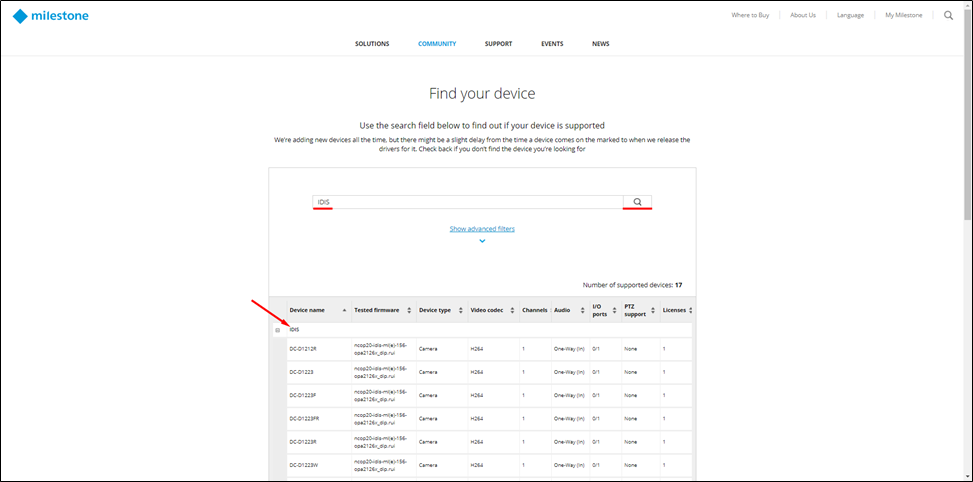973x482 pixels.
Task: Sort by Audio column arrows
Action: coord(583,310)
